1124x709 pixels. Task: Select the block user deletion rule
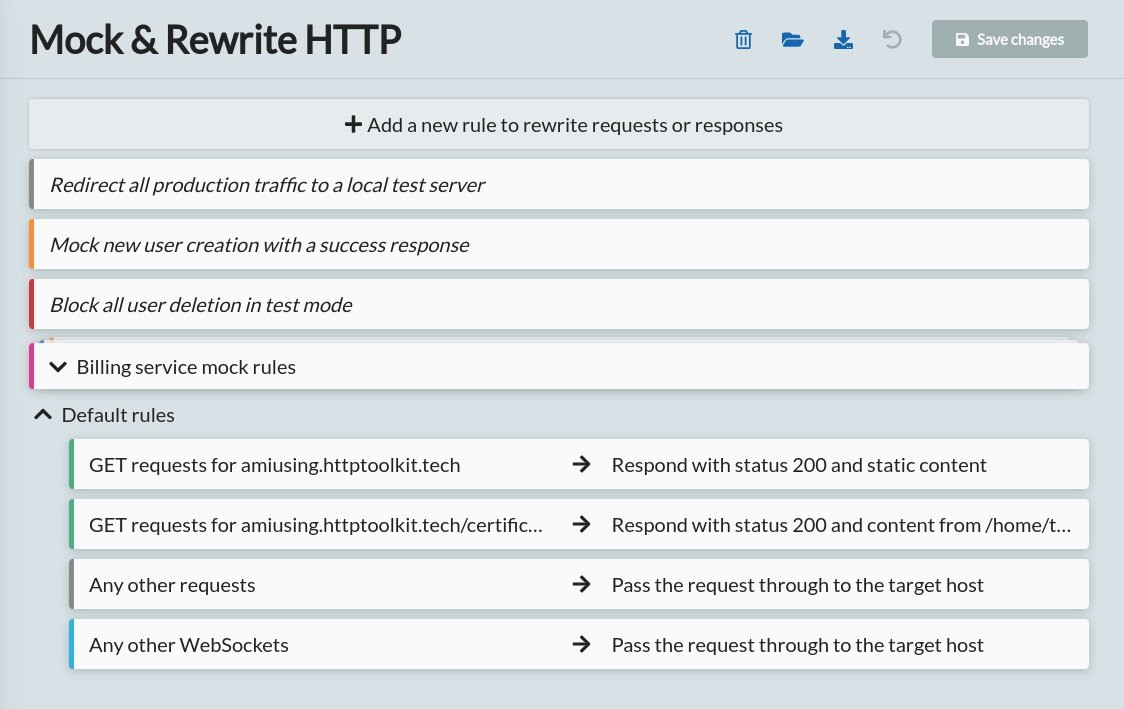coord(201,305)
